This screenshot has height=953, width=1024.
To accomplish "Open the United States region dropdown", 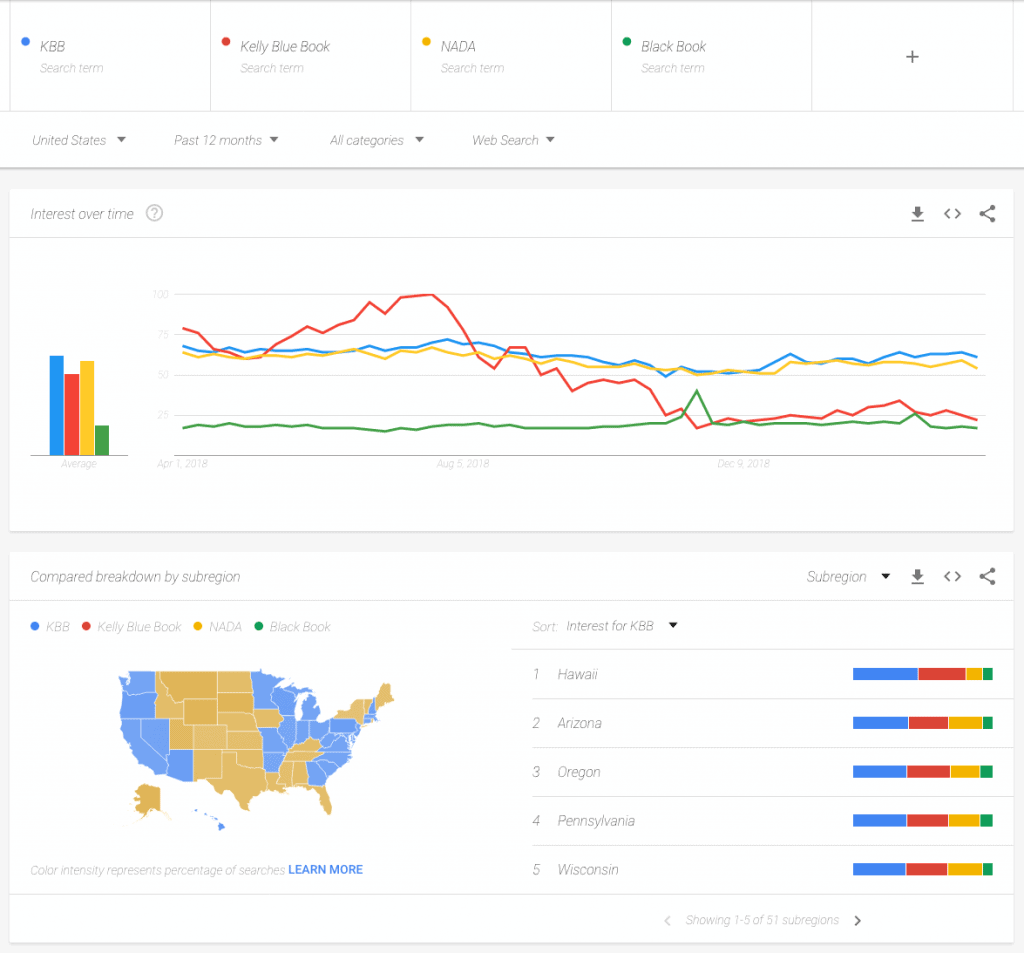I will coord(78,140).
